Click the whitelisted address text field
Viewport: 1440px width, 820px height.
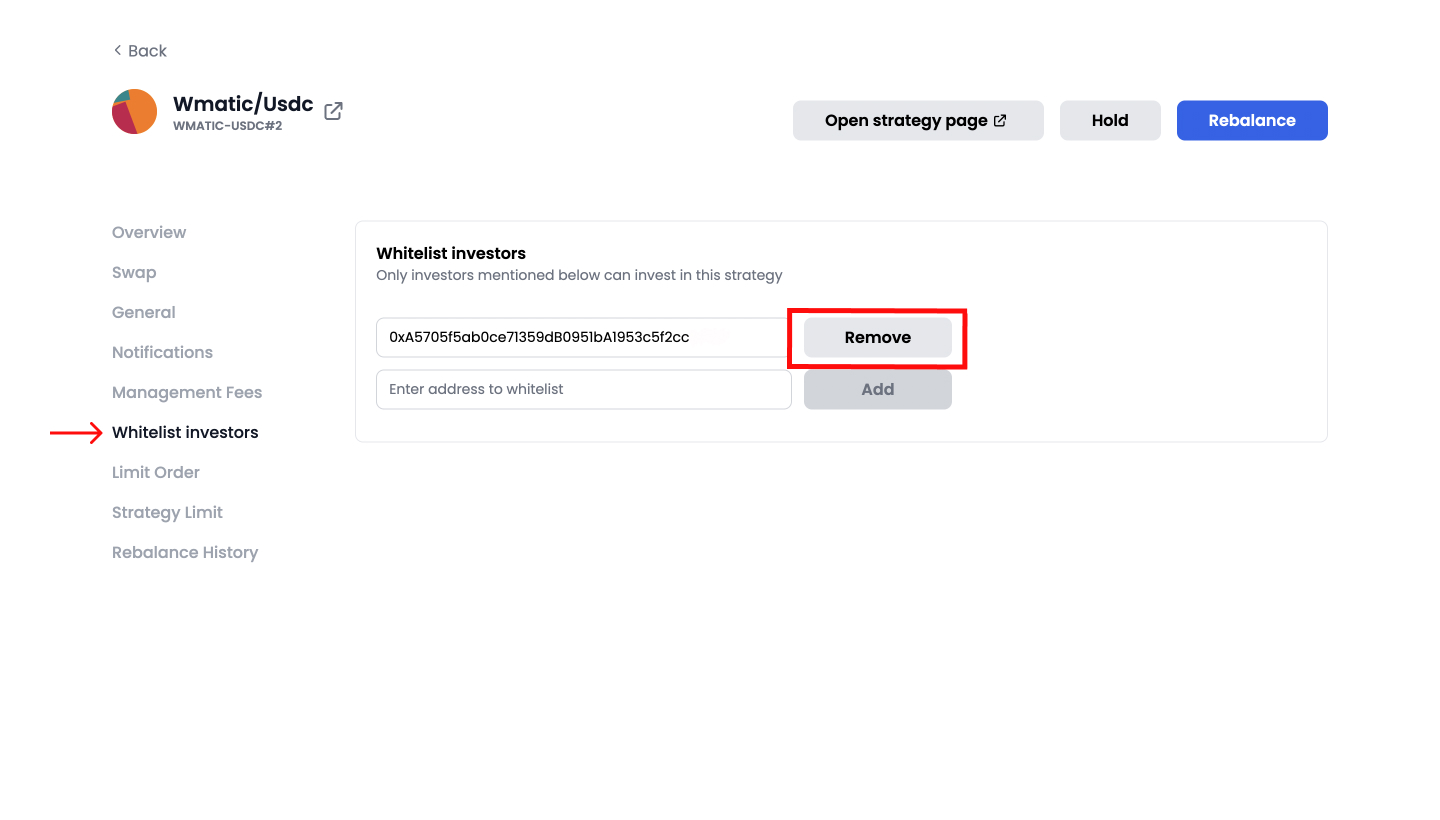point(583,338)
